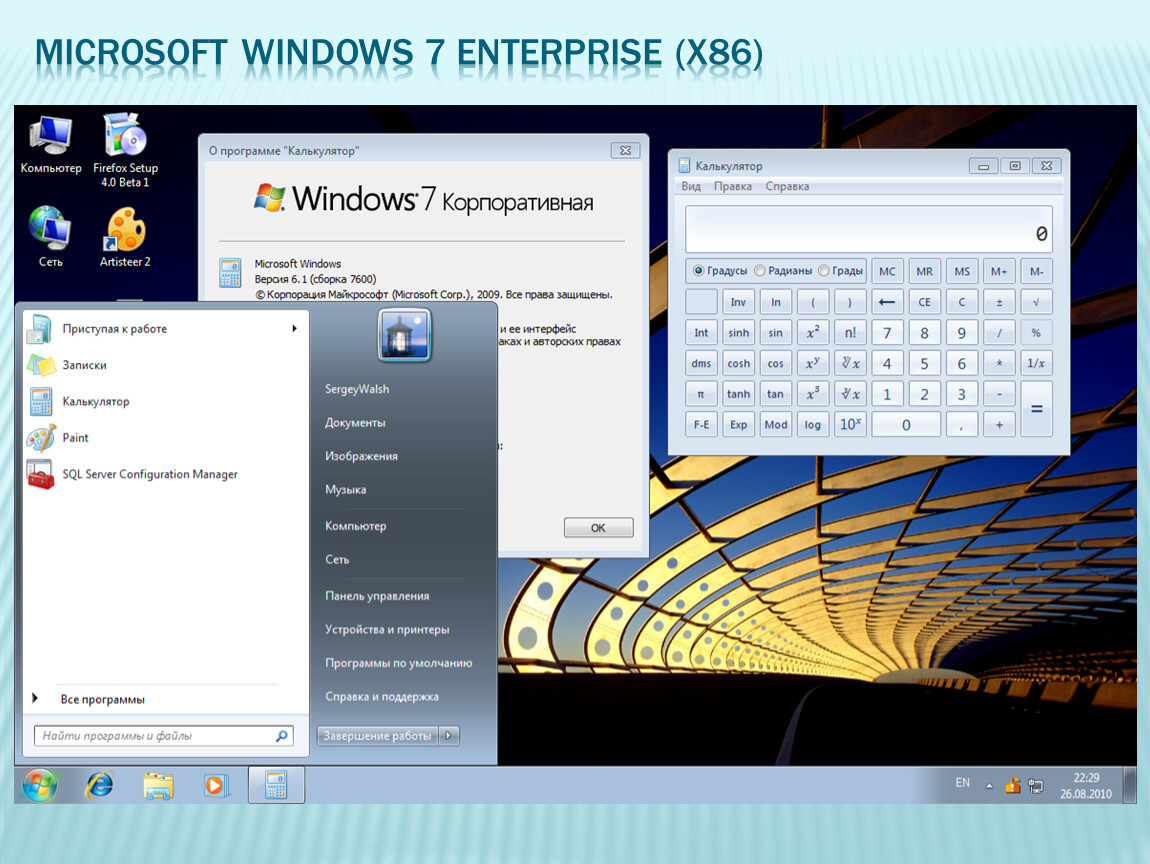
Task: Click OK in About Calculator dialog
Action: tap(598, 527)
